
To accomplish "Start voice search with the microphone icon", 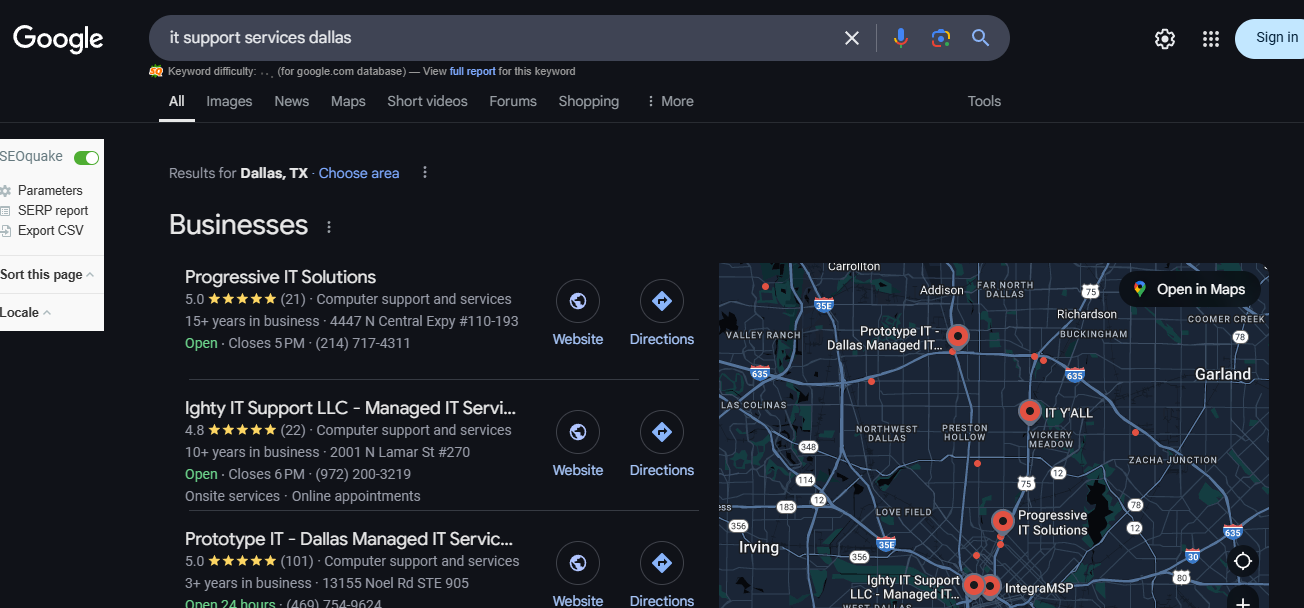I will coord(901,38).
